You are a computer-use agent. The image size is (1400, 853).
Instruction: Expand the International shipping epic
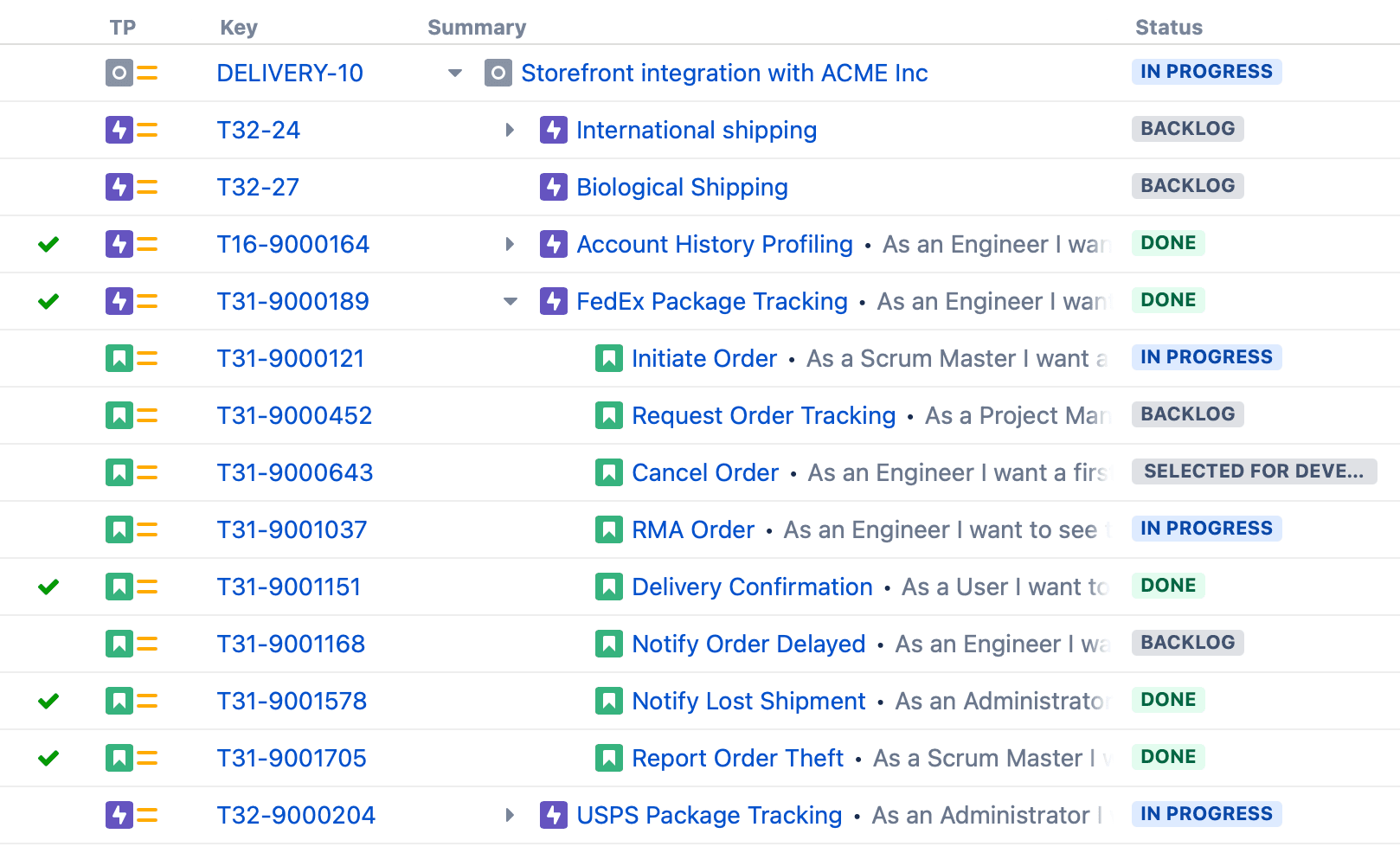pos(510,130)
